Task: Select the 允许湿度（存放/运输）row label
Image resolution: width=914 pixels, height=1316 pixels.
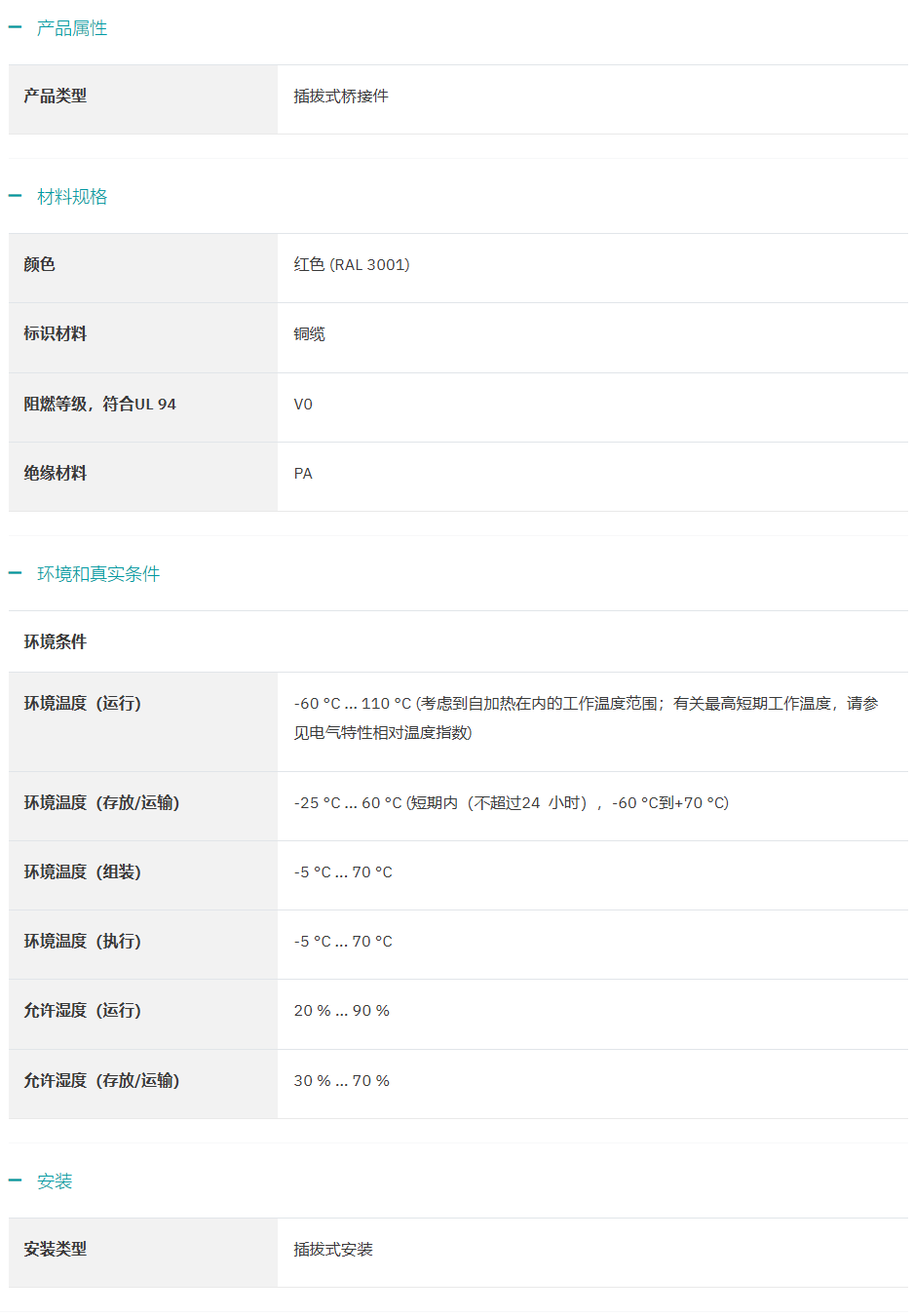Action: [x=102, y=1080]
